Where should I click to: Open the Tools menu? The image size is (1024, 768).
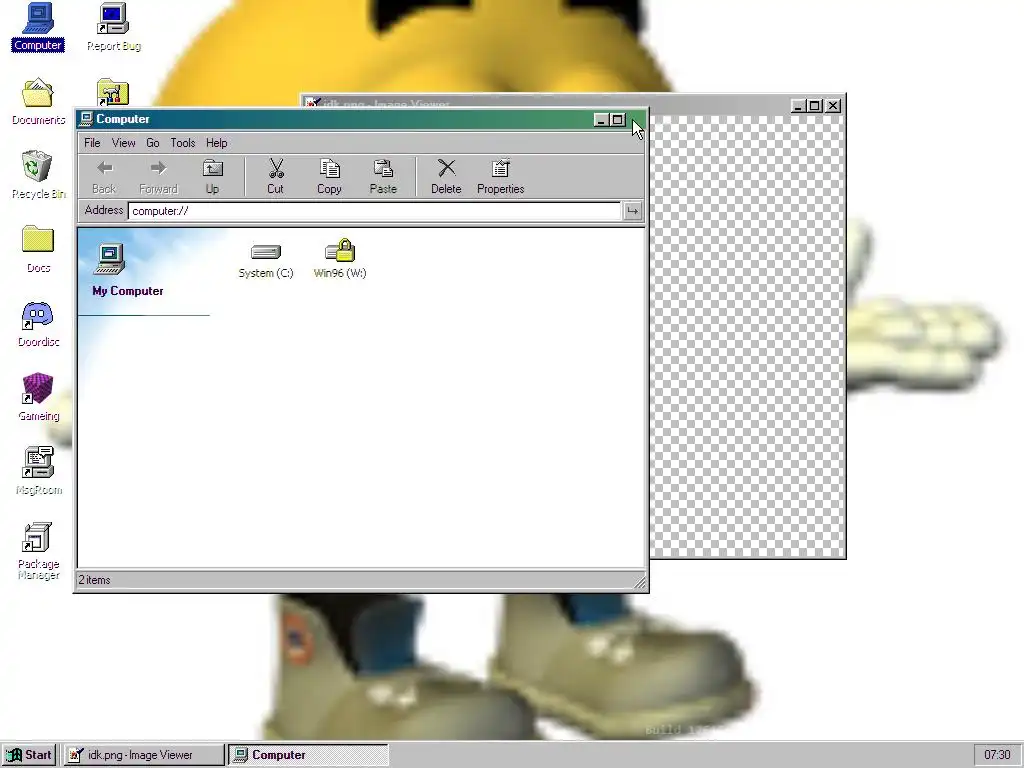click(x=183, y=143)
